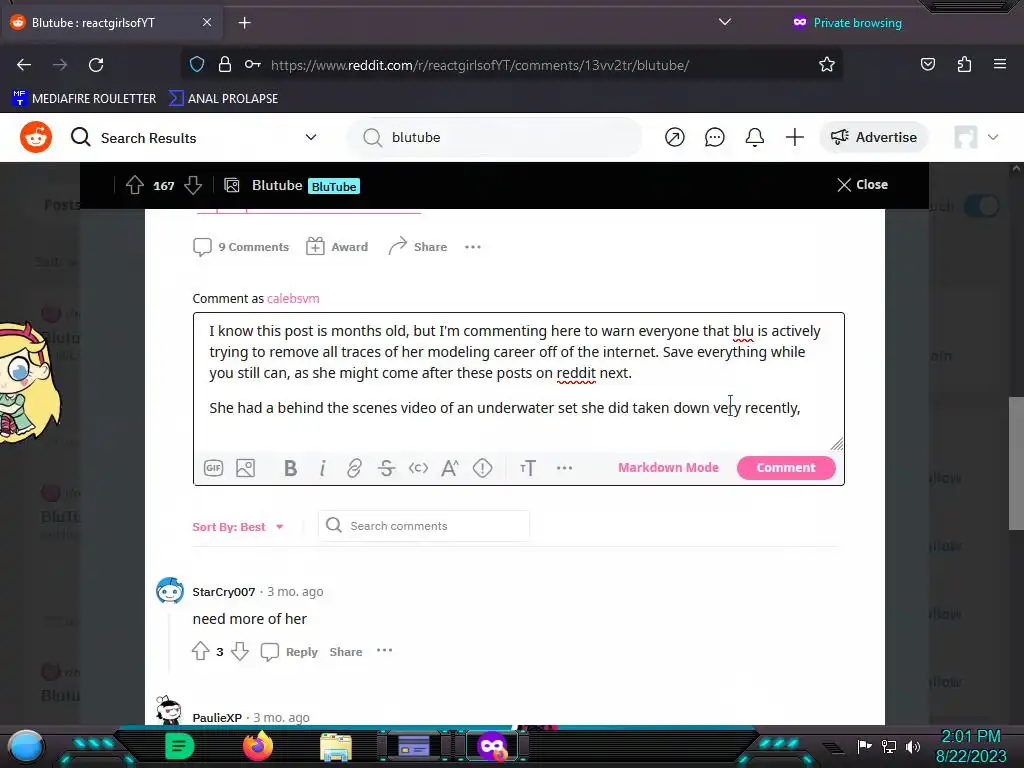Share StarCry007's comment
This screenshot has height=768, width=1024.
[x=345, y=652]
